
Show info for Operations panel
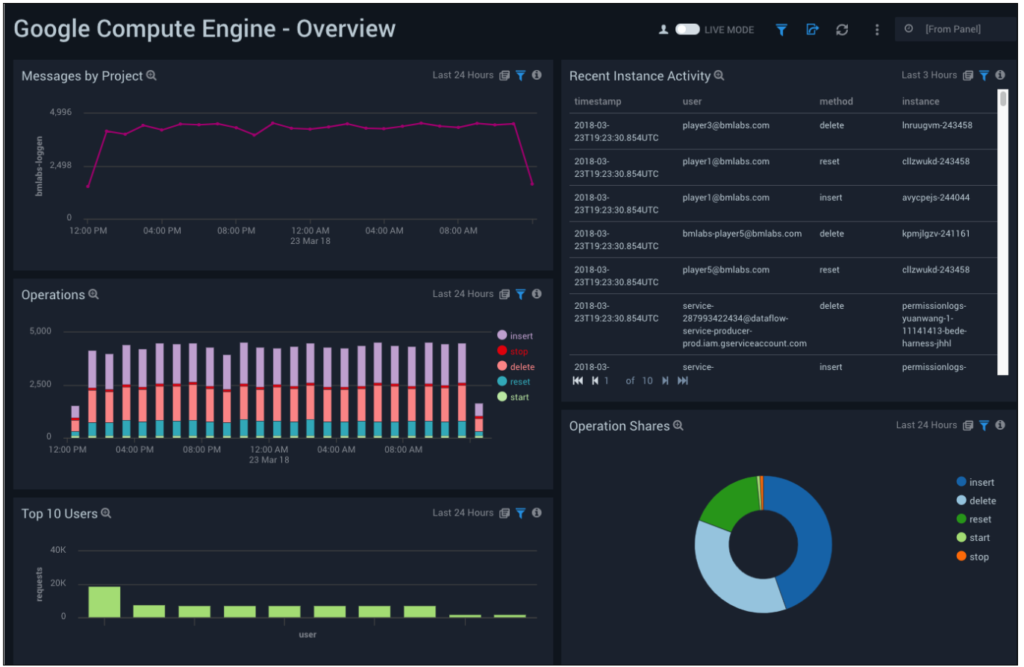pyautogui.click(x=536, y=294)
